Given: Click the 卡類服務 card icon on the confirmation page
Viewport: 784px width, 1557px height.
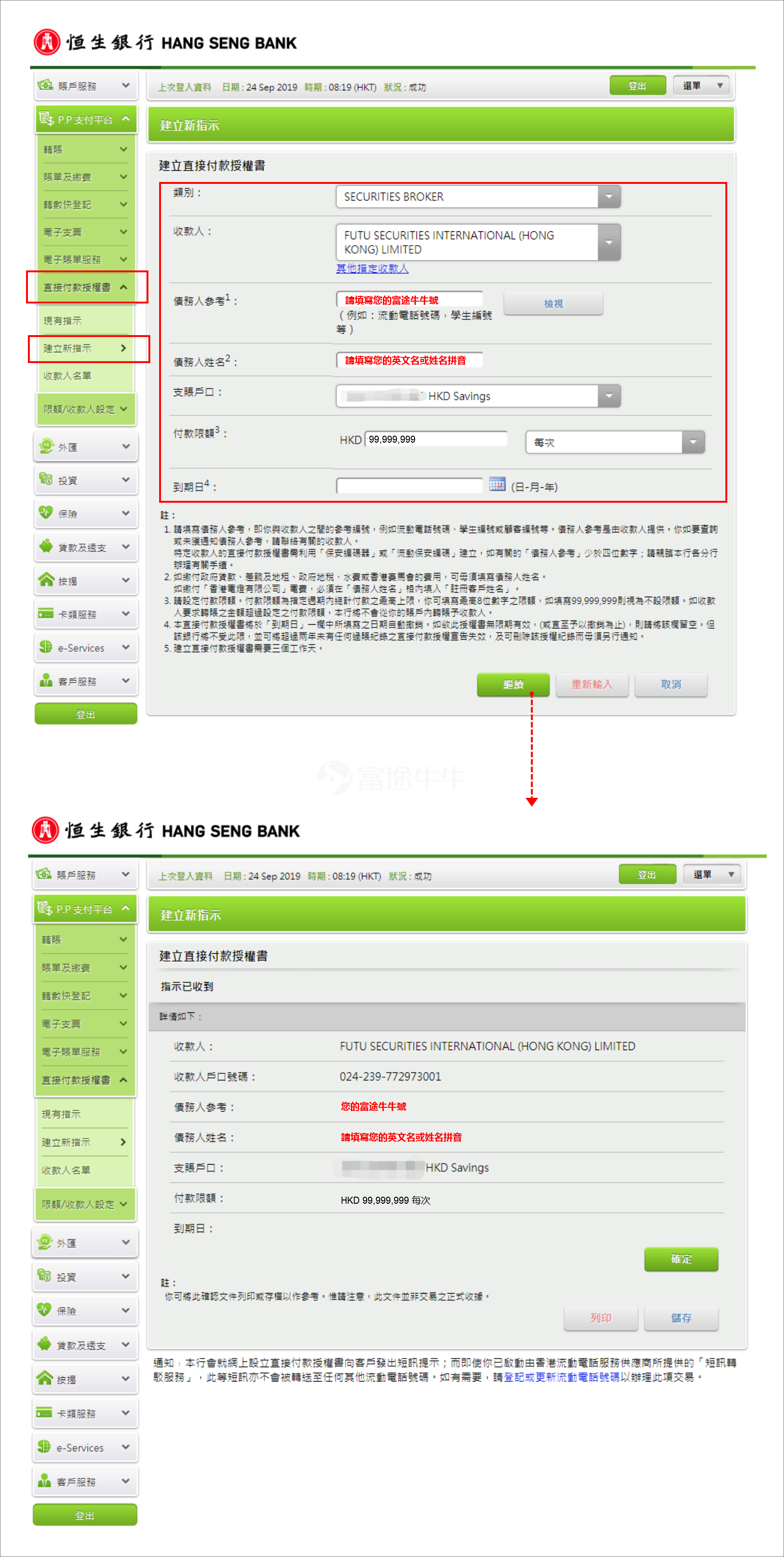Looking at the screenshot, I should (44, 1412).
